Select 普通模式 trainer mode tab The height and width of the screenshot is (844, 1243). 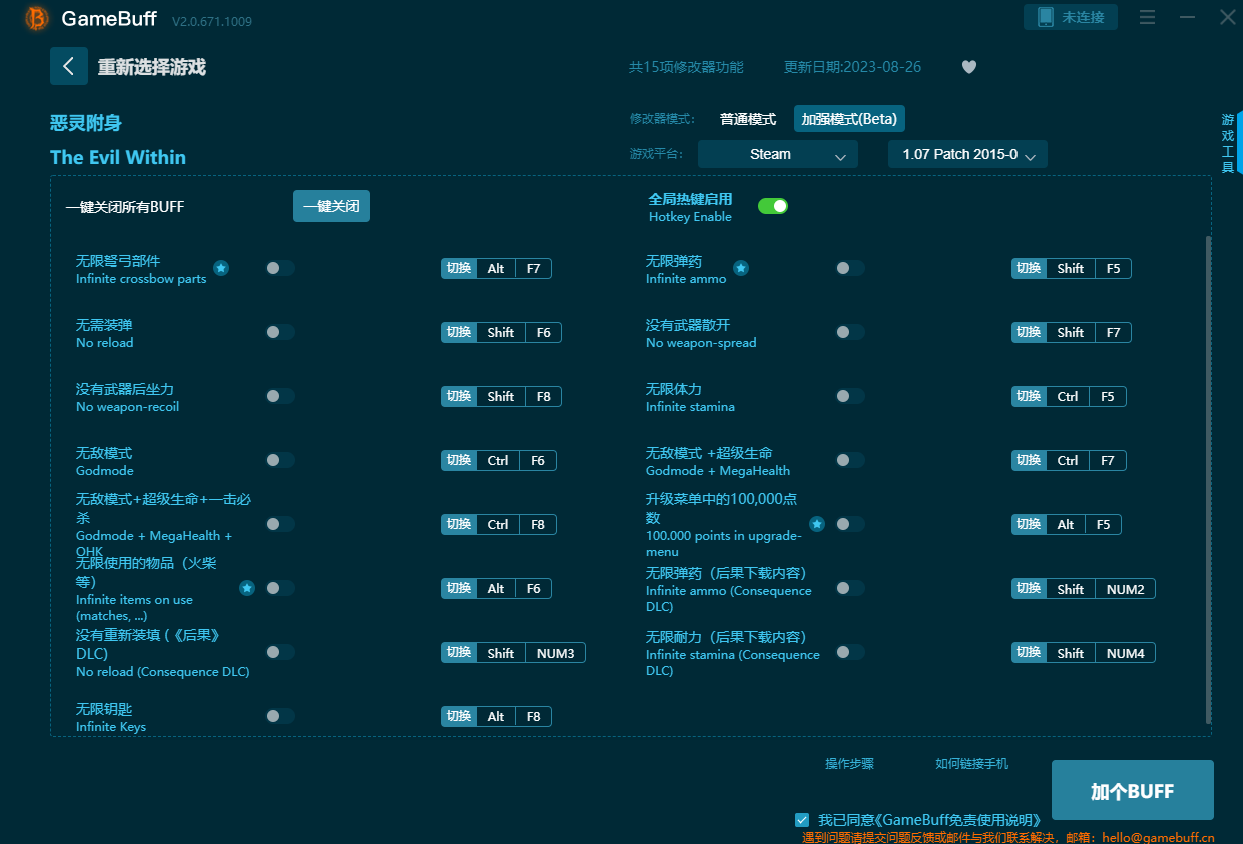tap(748, 119)
